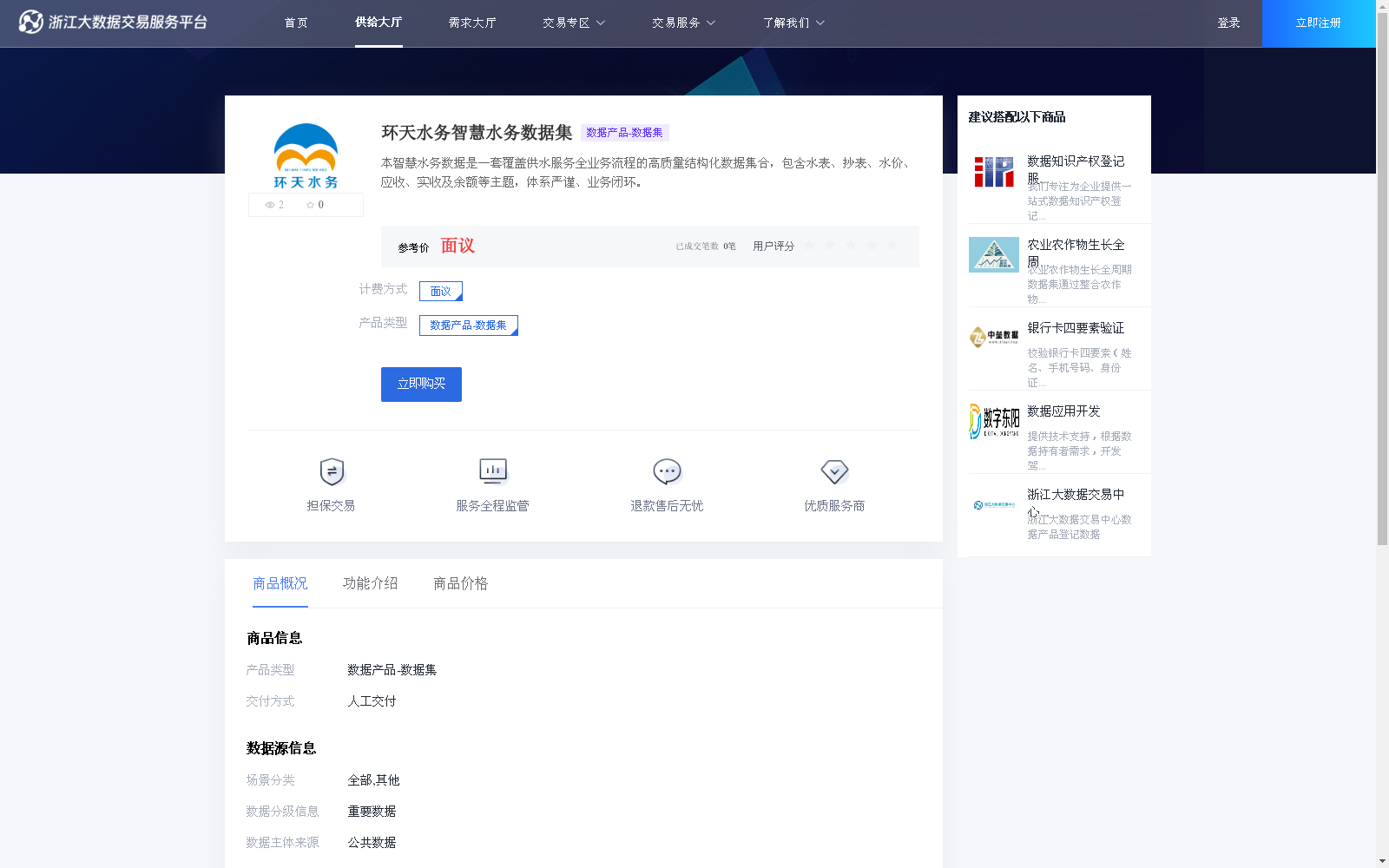The width and height of the screenshot is (1389, 868).
Task: Rate with the third user rating star
Action: 851,246
